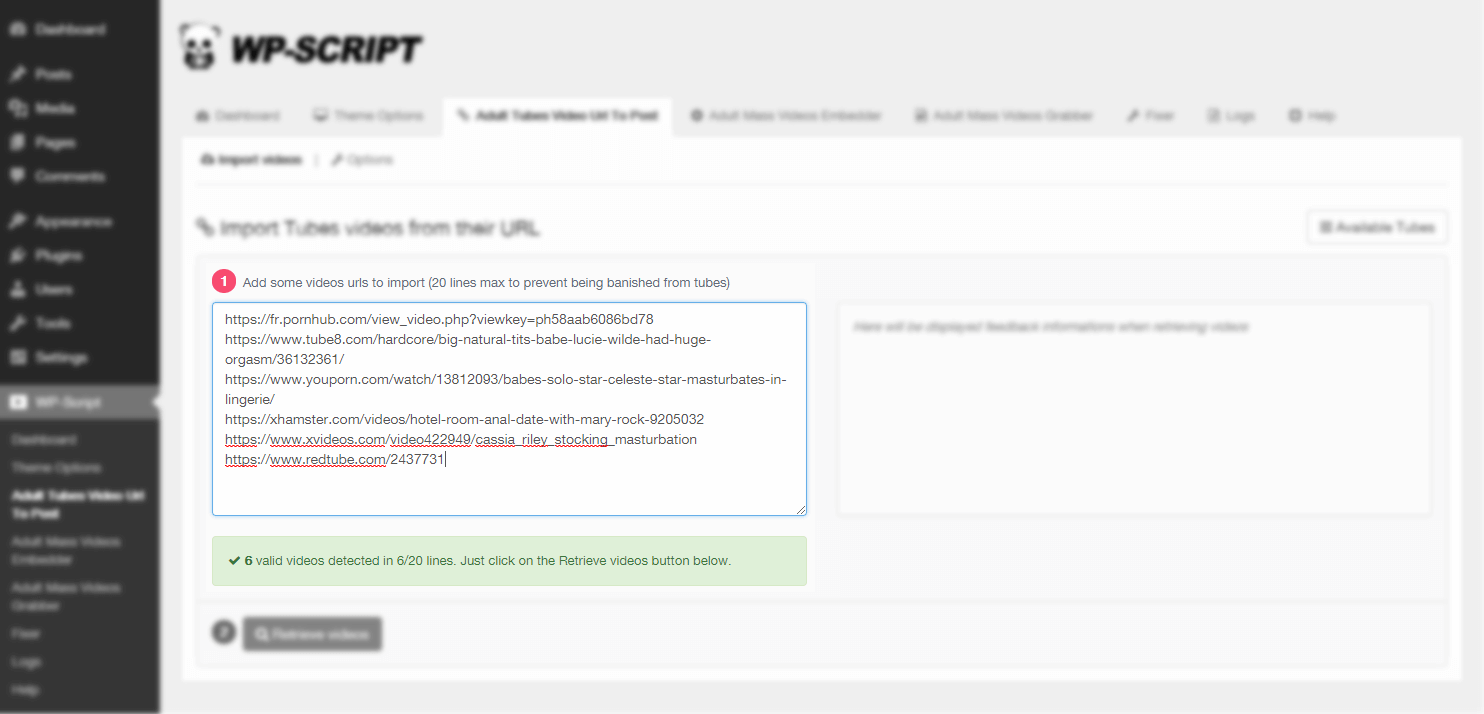Click the feedback information panel
The width and height of the screenshot is (1484, 714).
1134,409
